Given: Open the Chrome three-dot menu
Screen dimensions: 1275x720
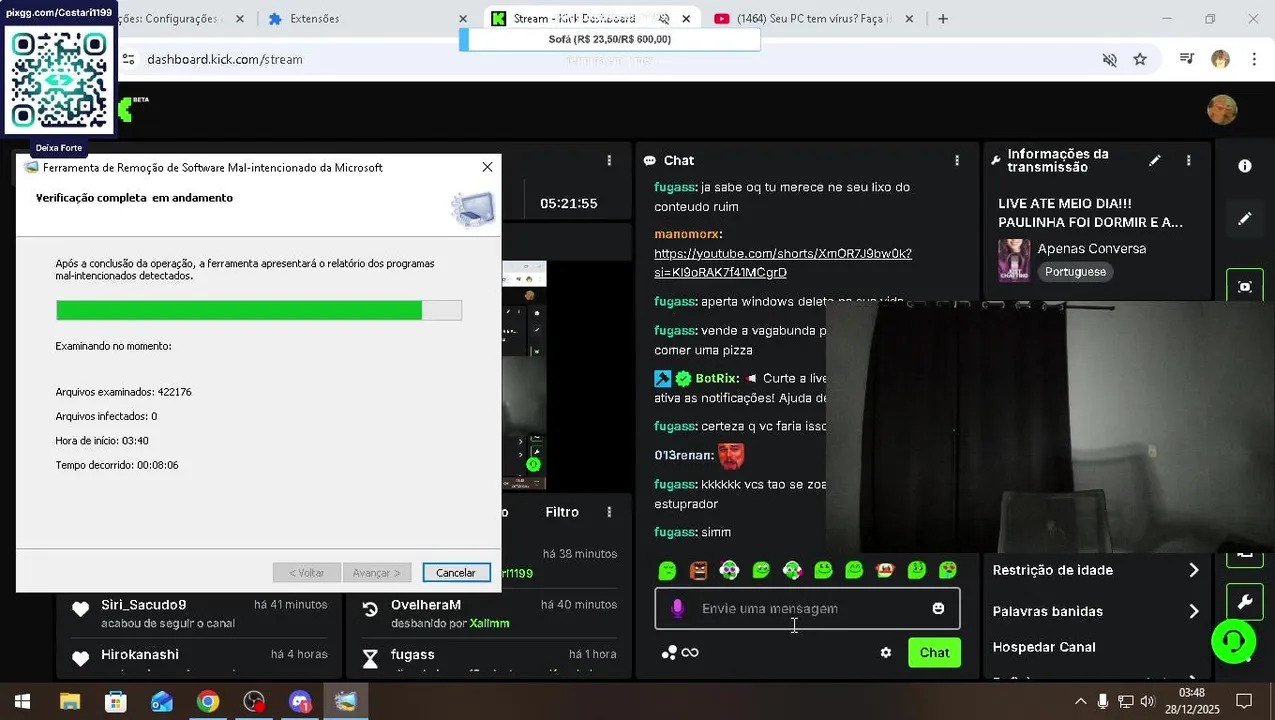Looking at the screenshot, I should (1254, 59).
